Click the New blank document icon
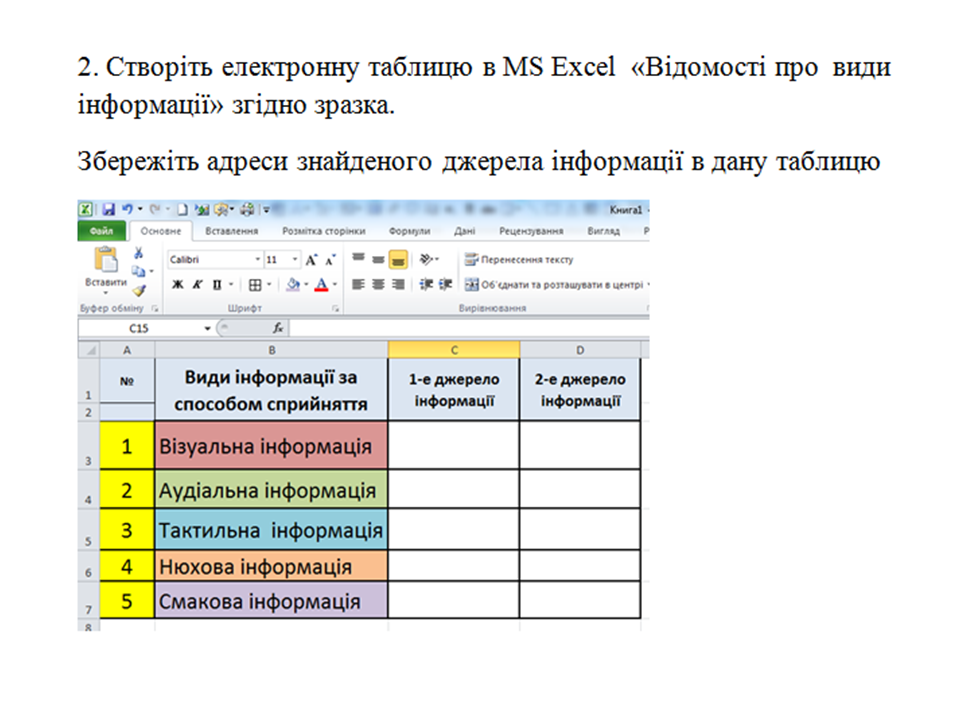The width and height of the screenshot is (960, 720). 182,209
